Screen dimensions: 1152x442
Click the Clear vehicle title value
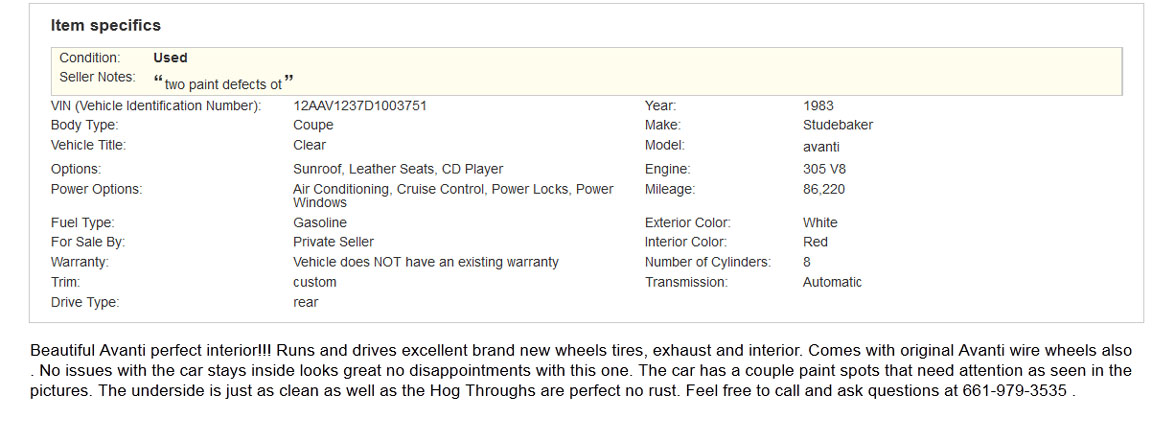[x=309, y=145]
